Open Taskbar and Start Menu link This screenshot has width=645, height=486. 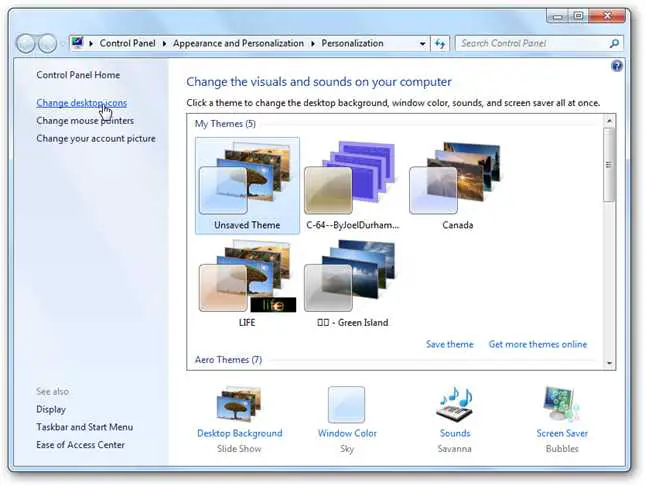coord(85,427)
